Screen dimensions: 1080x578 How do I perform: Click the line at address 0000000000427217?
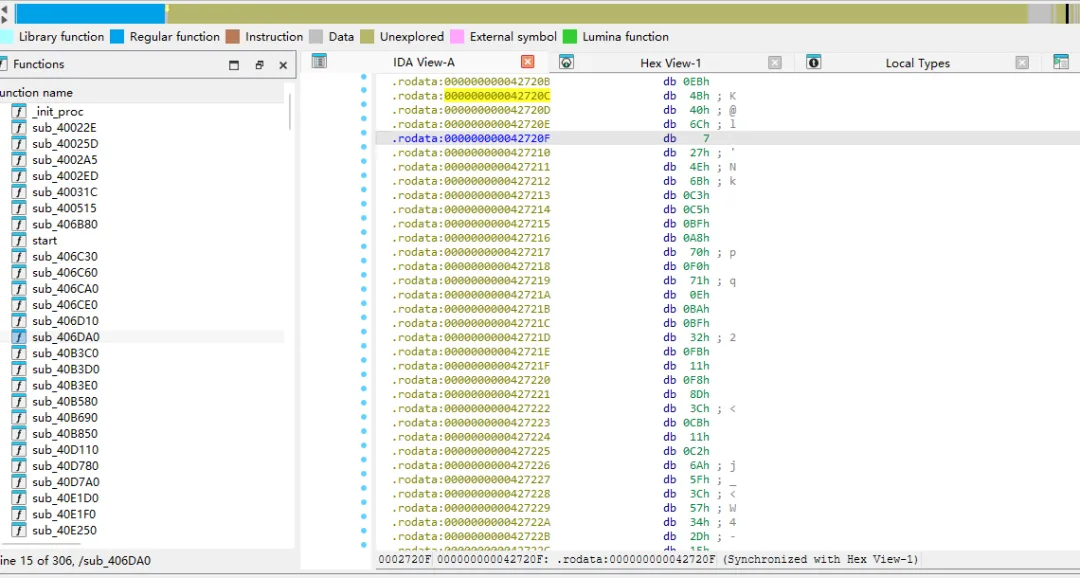click(x=471, y=251)
